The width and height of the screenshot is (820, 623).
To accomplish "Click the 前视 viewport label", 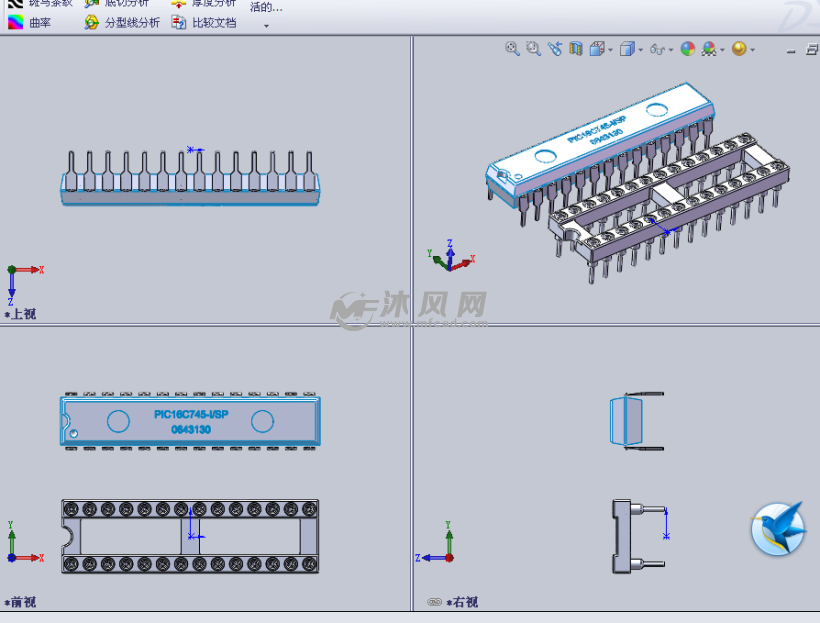I will tap(20, 602).
